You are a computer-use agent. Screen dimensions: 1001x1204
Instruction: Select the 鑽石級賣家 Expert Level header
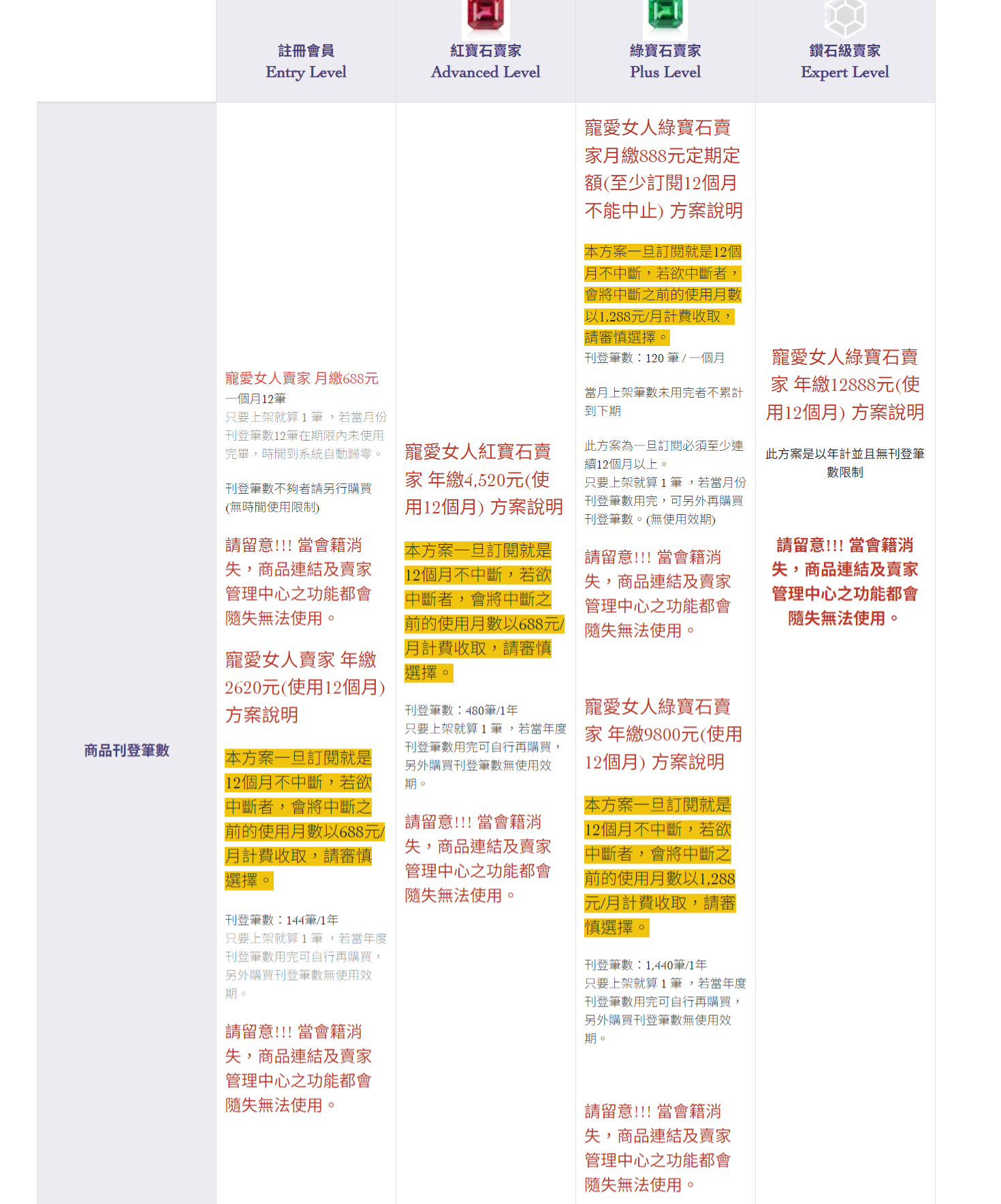pos(844,61)
